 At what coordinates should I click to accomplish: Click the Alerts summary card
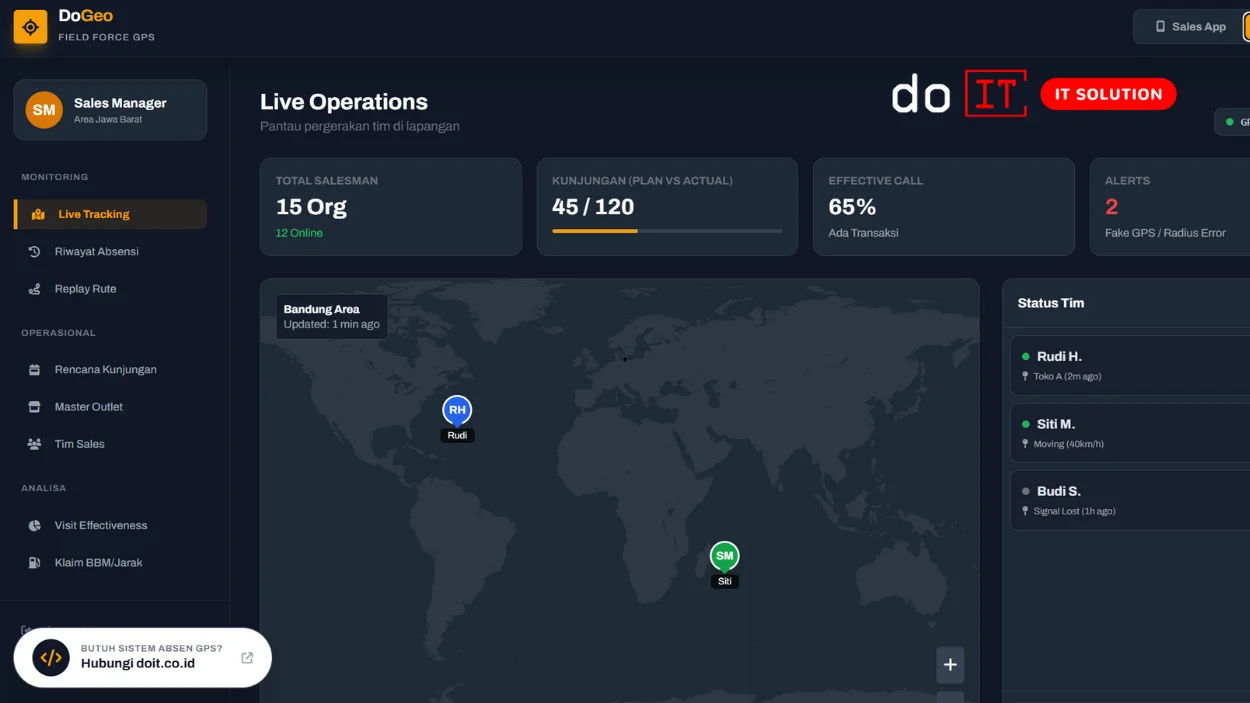(1170, 206)
